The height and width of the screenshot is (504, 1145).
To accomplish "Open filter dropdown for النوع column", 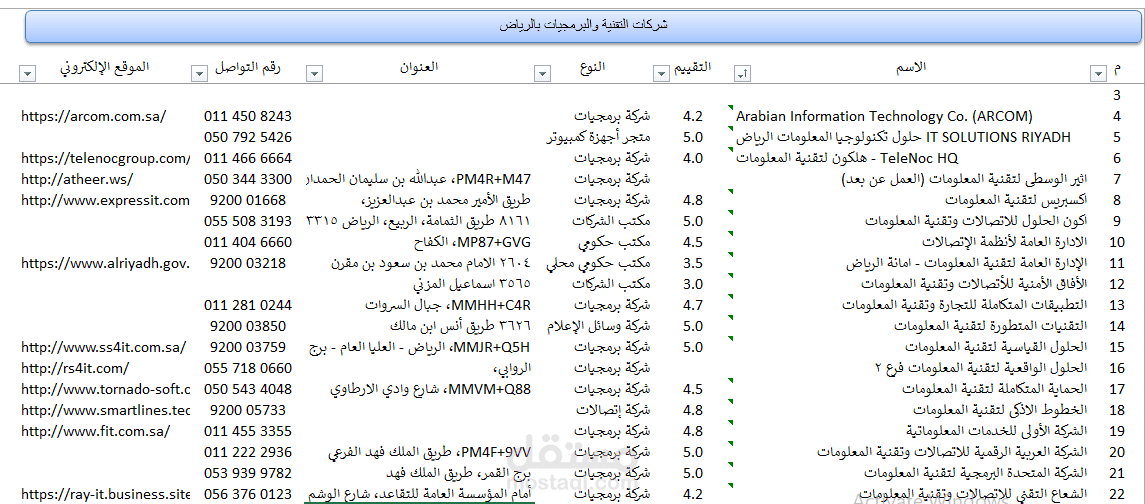I will [x=542, y=74].
